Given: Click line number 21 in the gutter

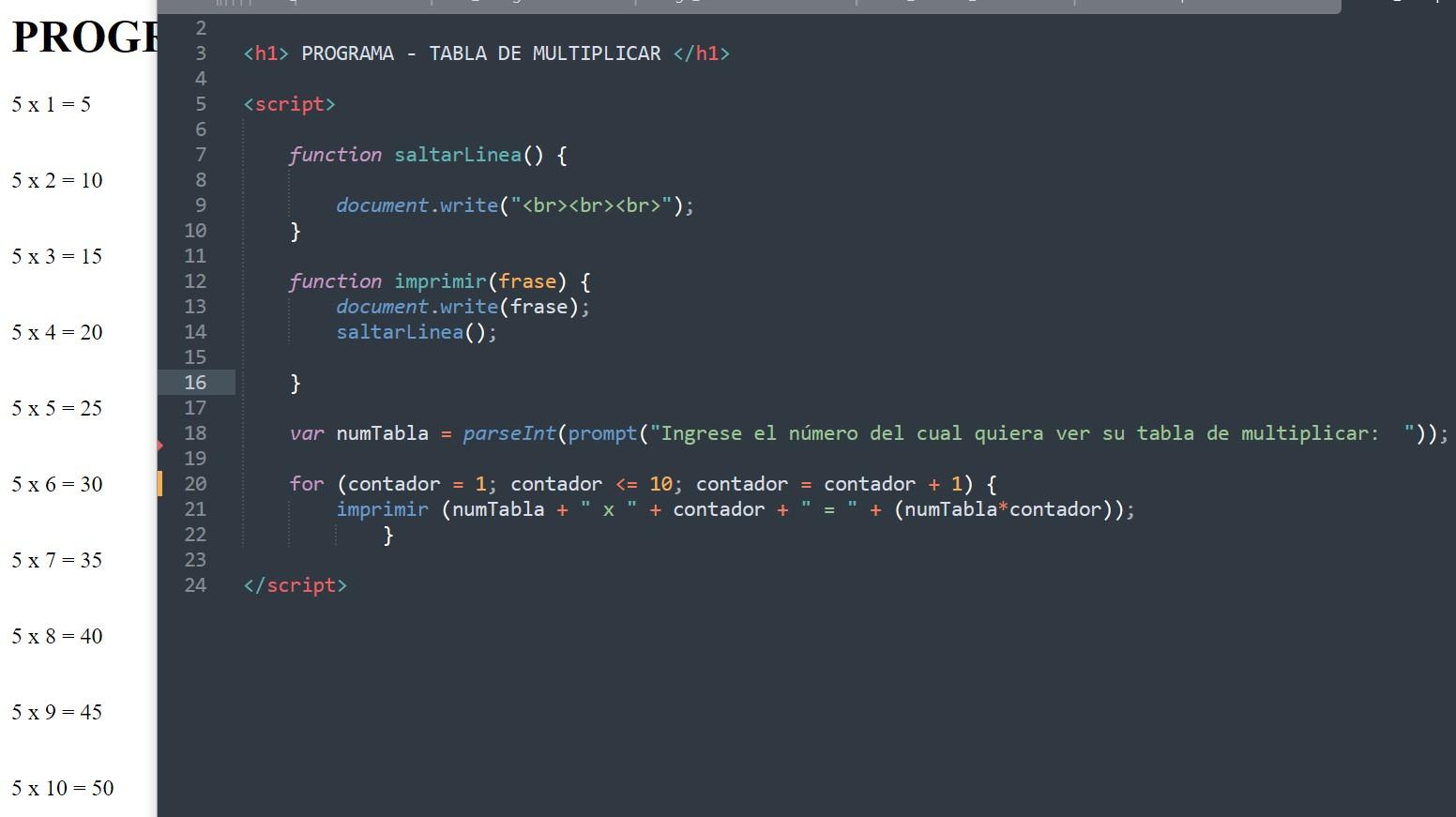Looking at the screenshot, I should [195, 509].
